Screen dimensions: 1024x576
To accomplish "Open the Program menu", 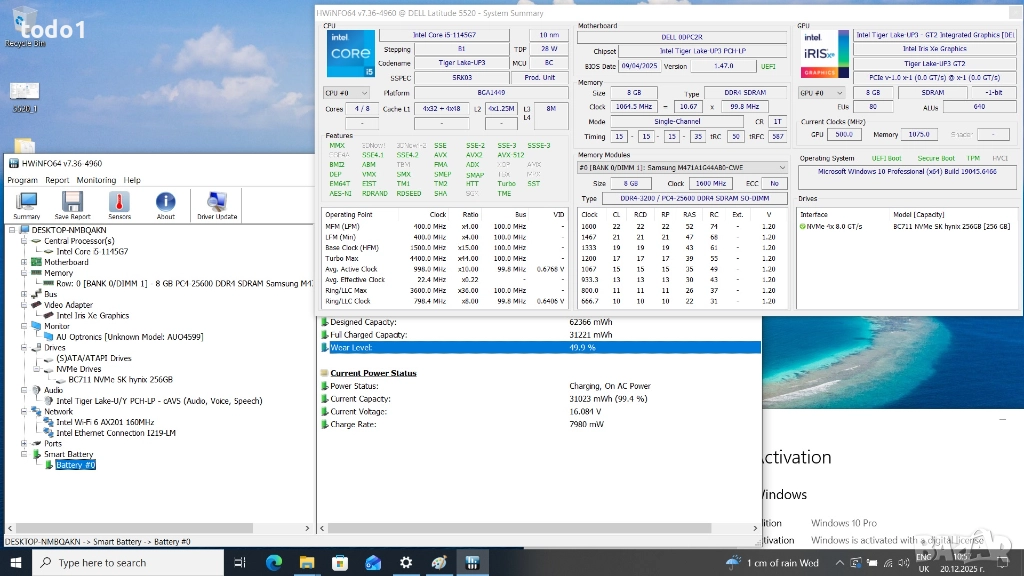I will tap(22, 180).
